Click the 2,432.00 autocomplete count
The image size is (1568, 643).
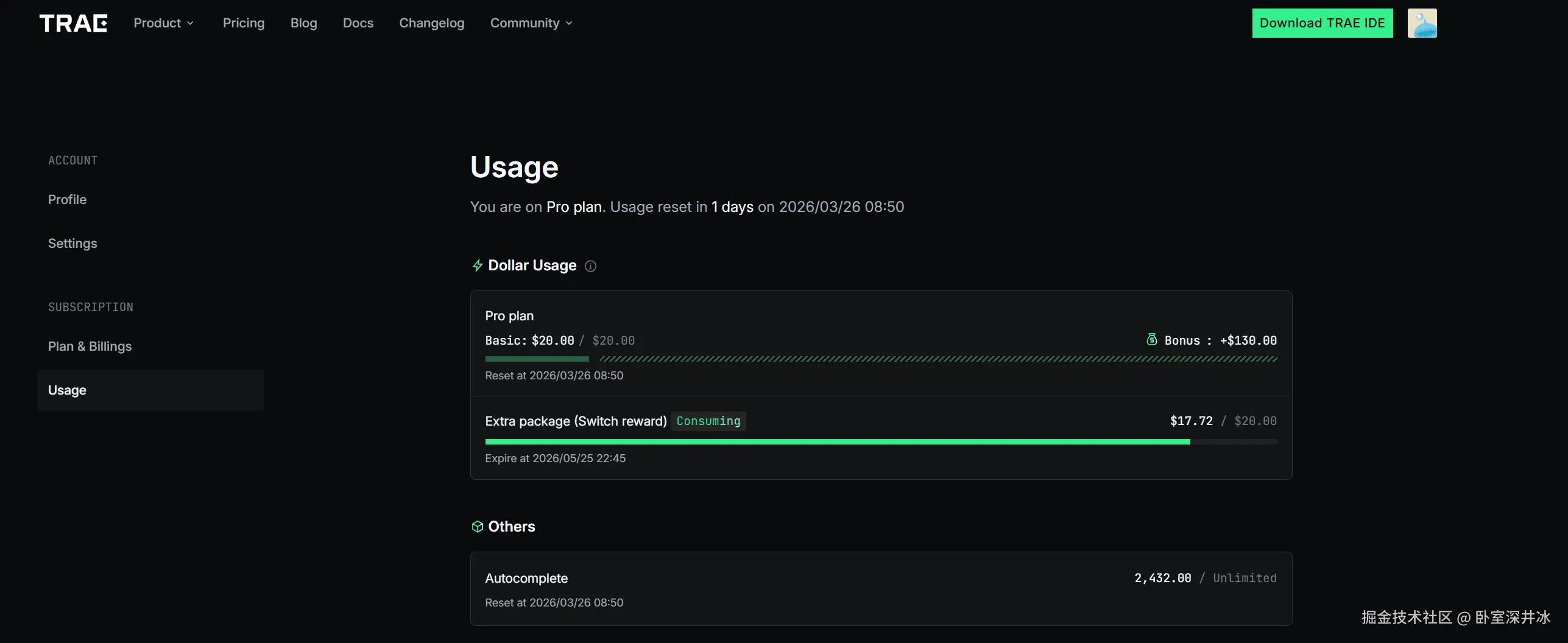(x=1162, y=578)
